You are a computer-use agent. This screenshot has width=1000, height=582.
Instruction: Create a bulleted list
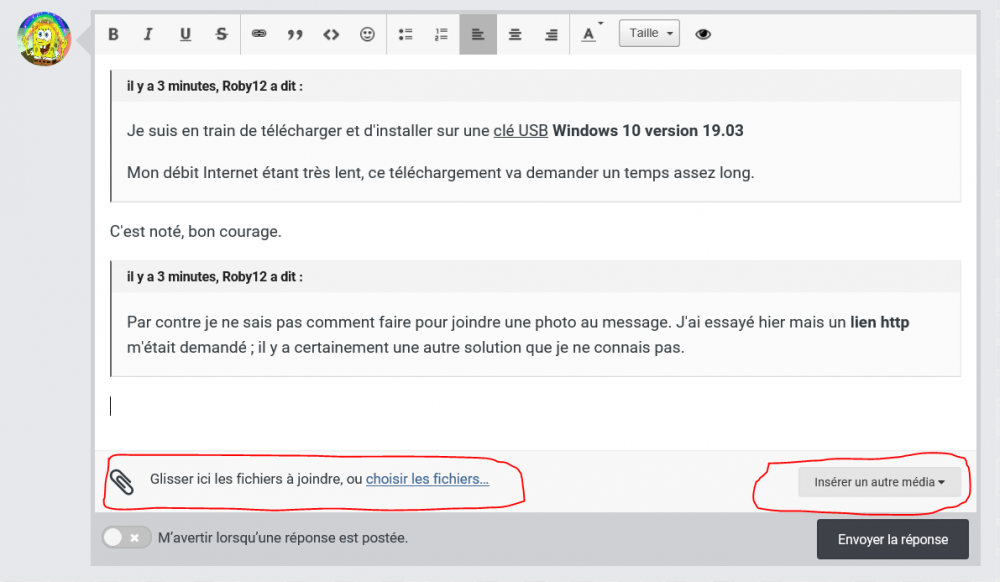pos(406,34)
